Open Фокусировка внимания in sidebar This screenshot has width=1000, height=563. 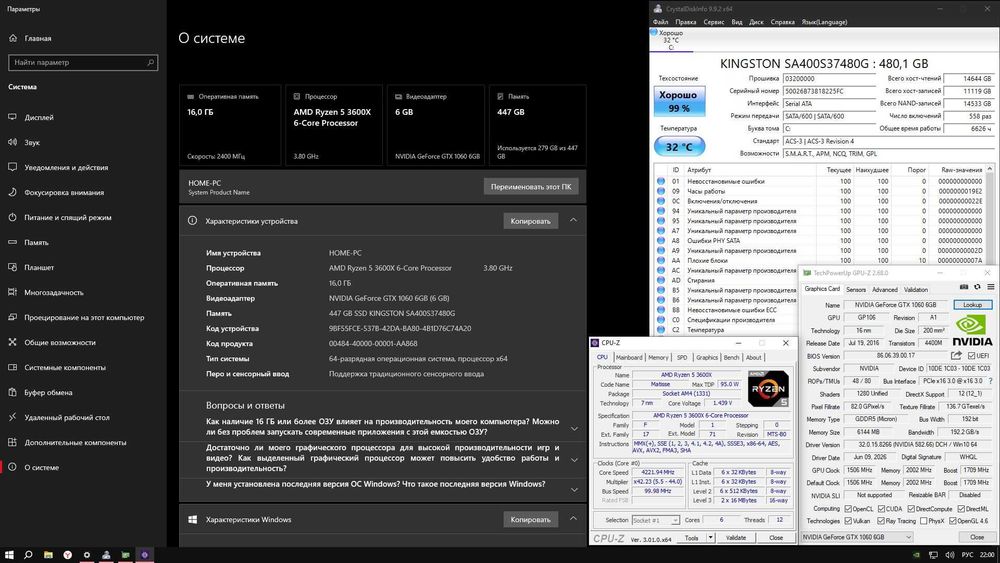coord(56,192)
